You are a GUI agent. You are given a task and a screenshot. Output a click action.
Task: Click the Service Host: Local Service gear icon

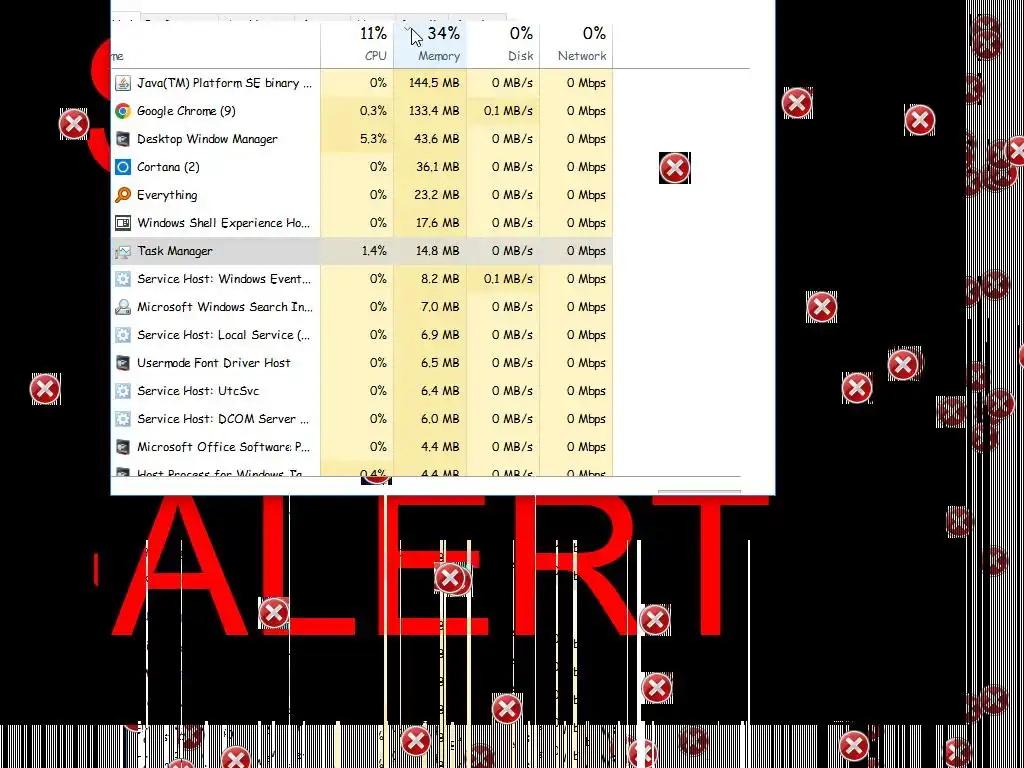123,335
